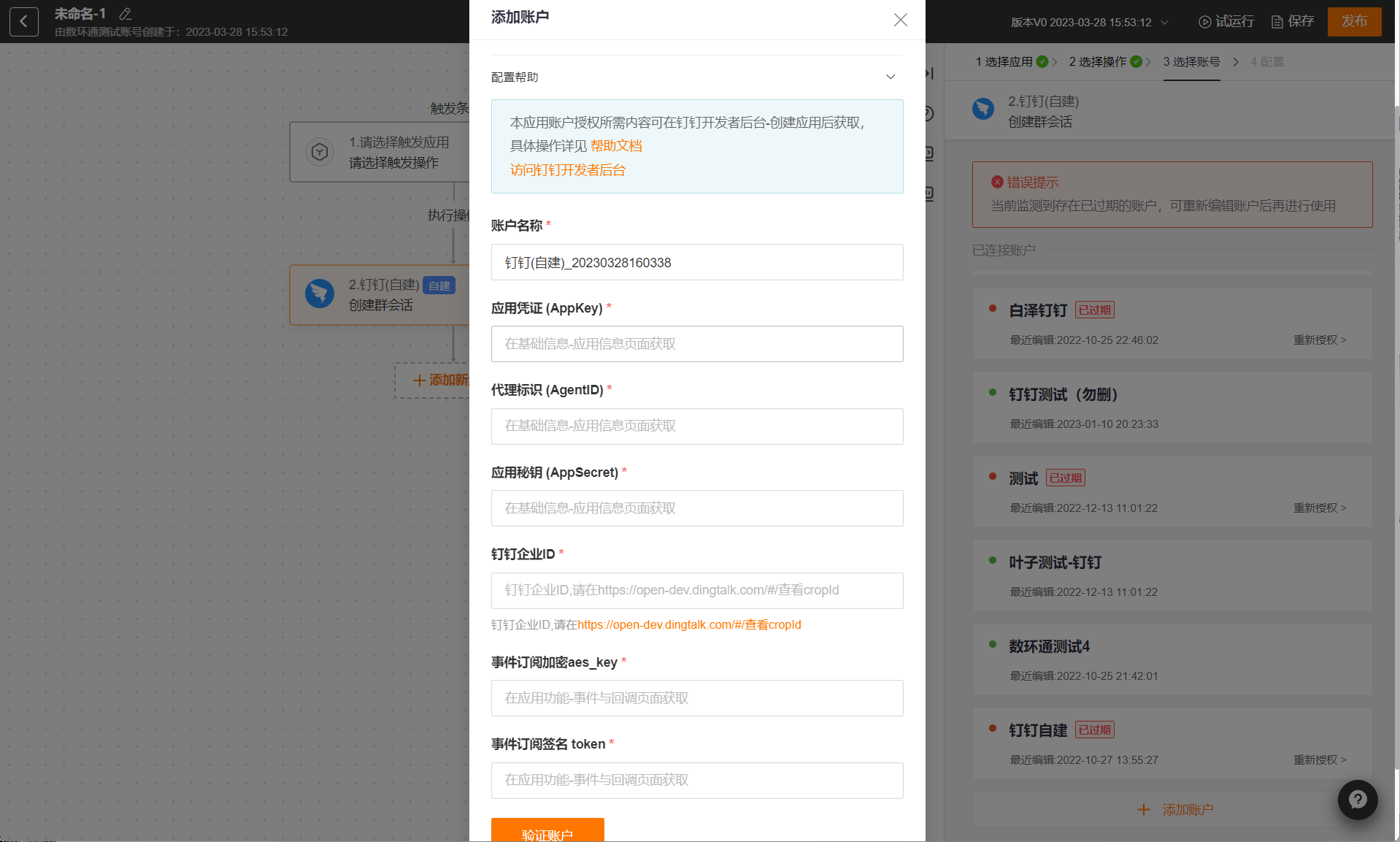Click the 保存 document icon
The image size is (1400, 842).
[1277, 22]
